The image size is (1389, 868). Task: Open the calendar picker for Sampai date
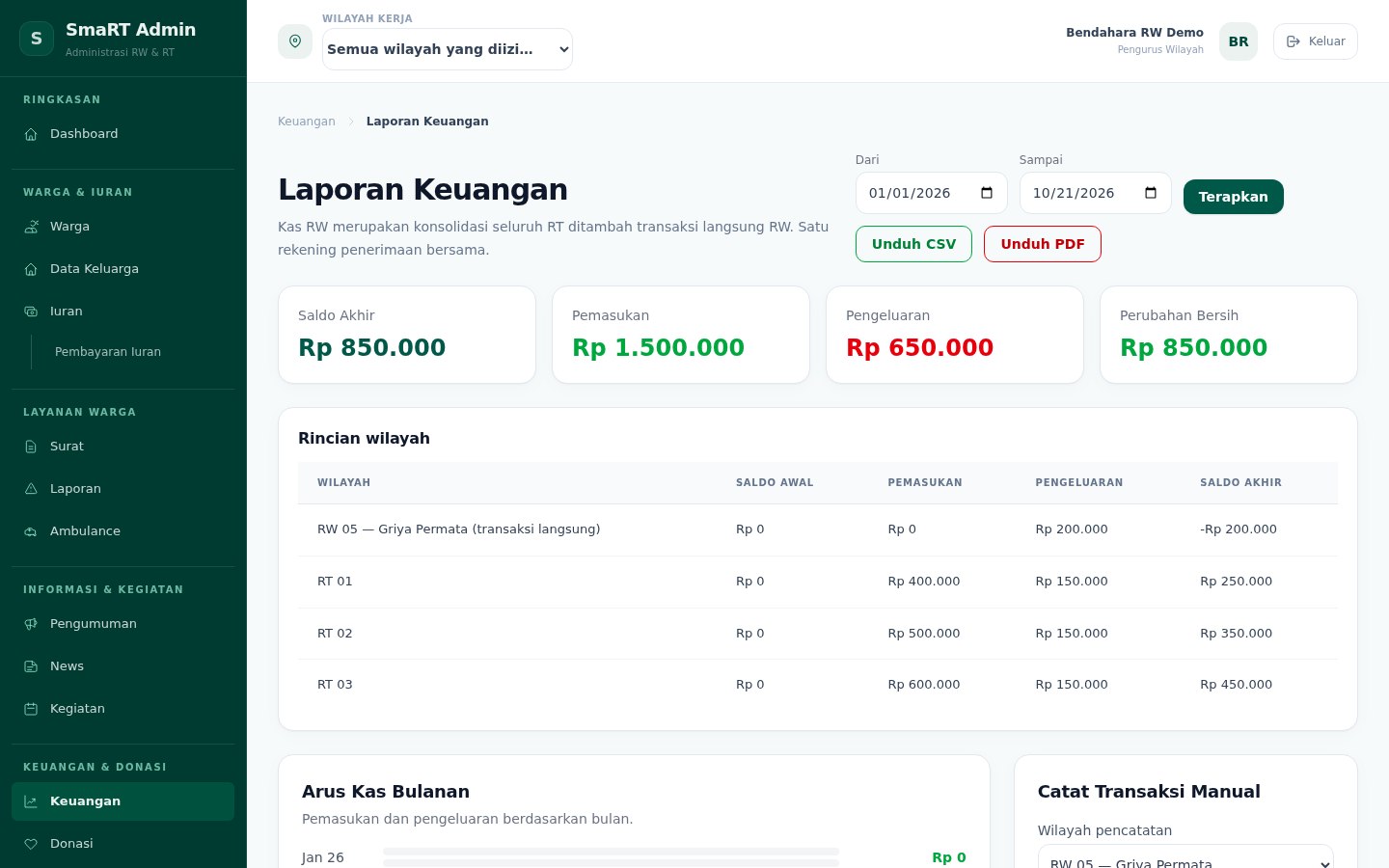1151,193
